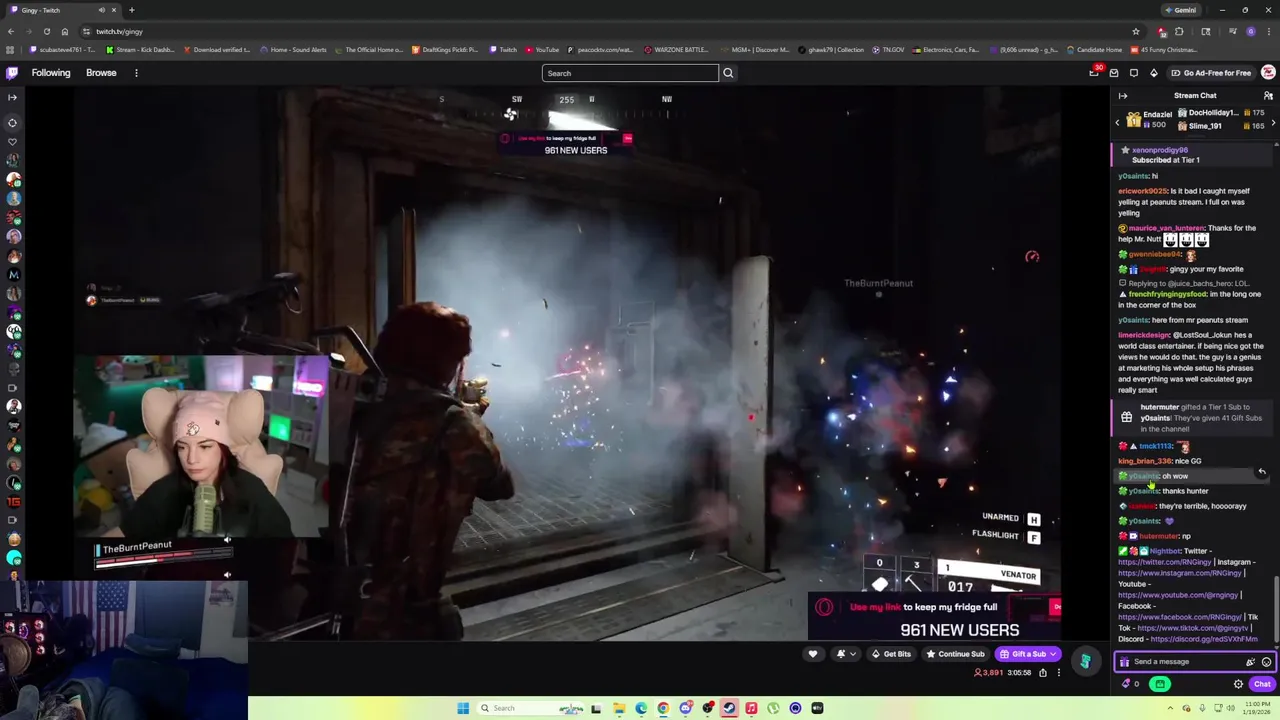The width and height of the screenshot is (1280, 720).
Task: Open the browser home page button
Action: [65, 31]
